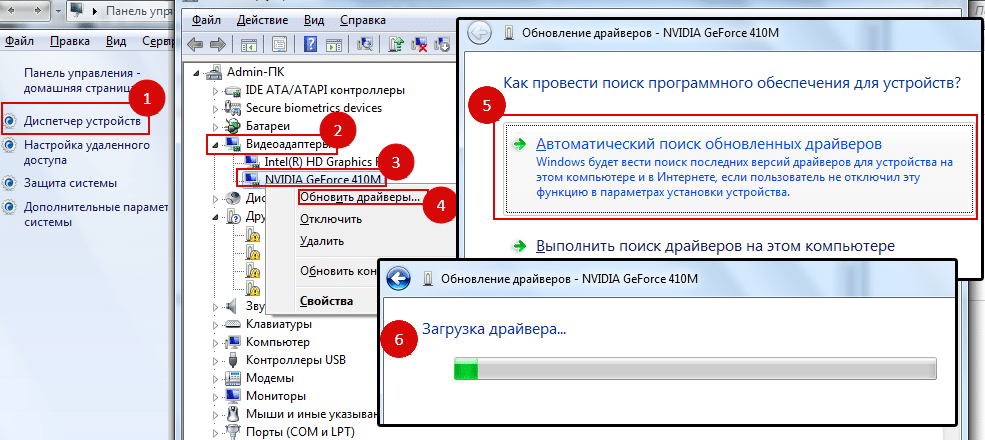Open the Properties toolbar icon

[280, 44]
